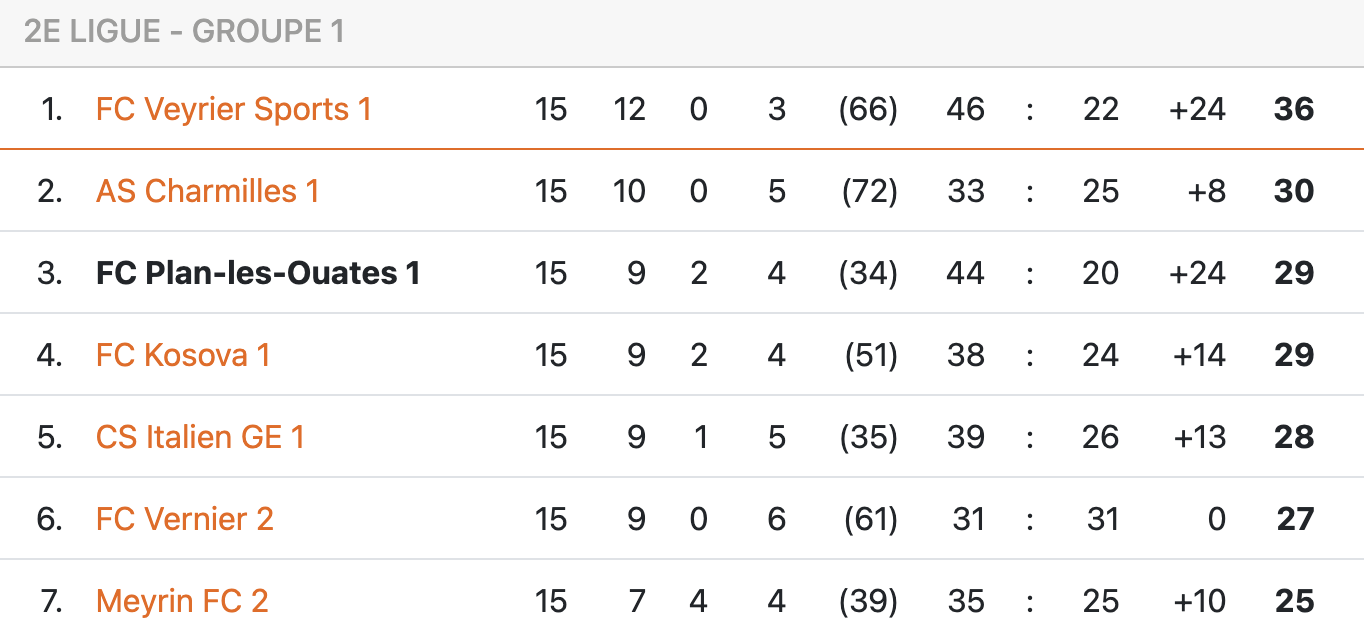This screenshot has width=1364, height=632.
Task: Select the +10 goal difference for Meyrin FC 2
Action: click(x=1197, y=601)
